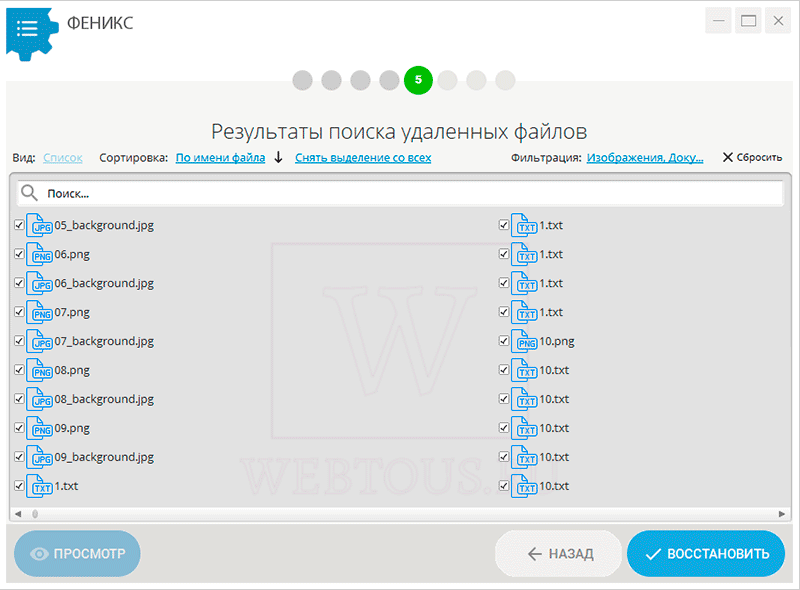Image resolution: width=800 pixels, height=590 pixels.
Task: Click the Сбросить filter reset text
Action: coord(759,157)
